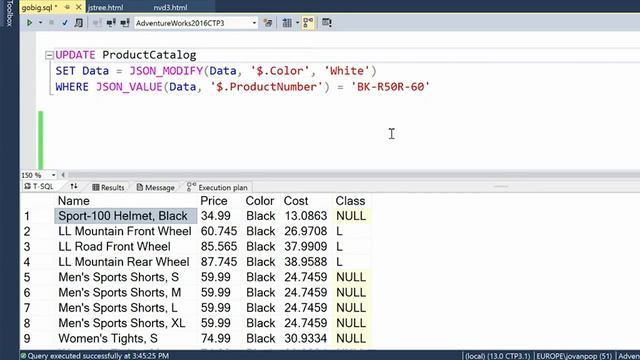
Task: Click the EUROPE\jovanpop (51) status entry
Action: (574, 356)
